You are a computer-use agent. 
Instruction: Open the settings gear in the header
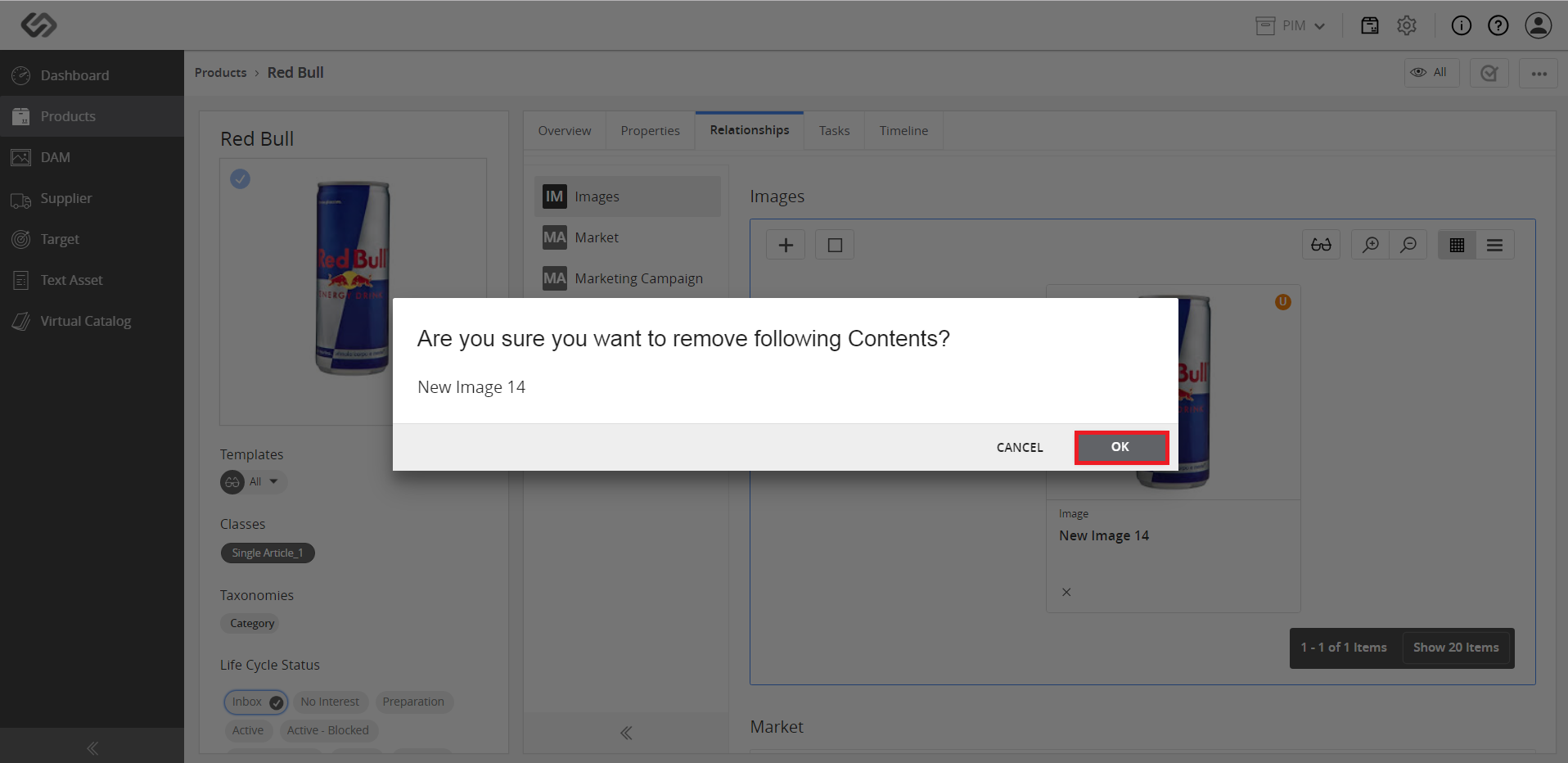click(x=1407, y=25)
